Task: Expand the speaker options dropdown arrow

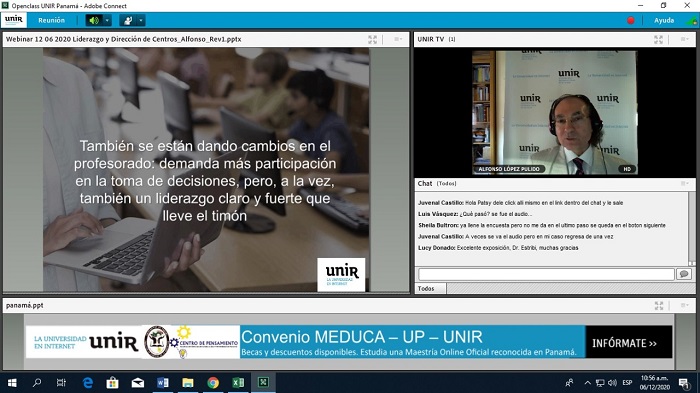Action: tap(107, 21)
